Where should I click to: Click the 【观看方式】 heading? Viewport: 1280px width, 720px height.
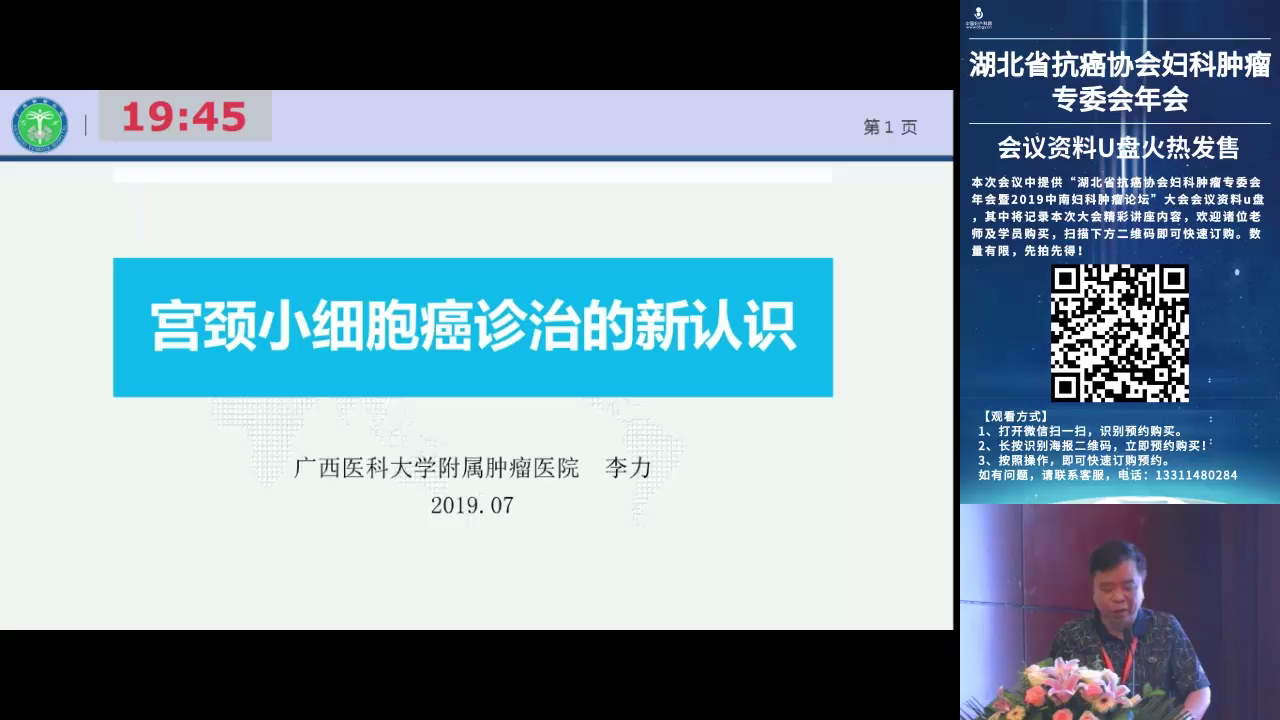pyautogui.click(x=1015, y=416)
